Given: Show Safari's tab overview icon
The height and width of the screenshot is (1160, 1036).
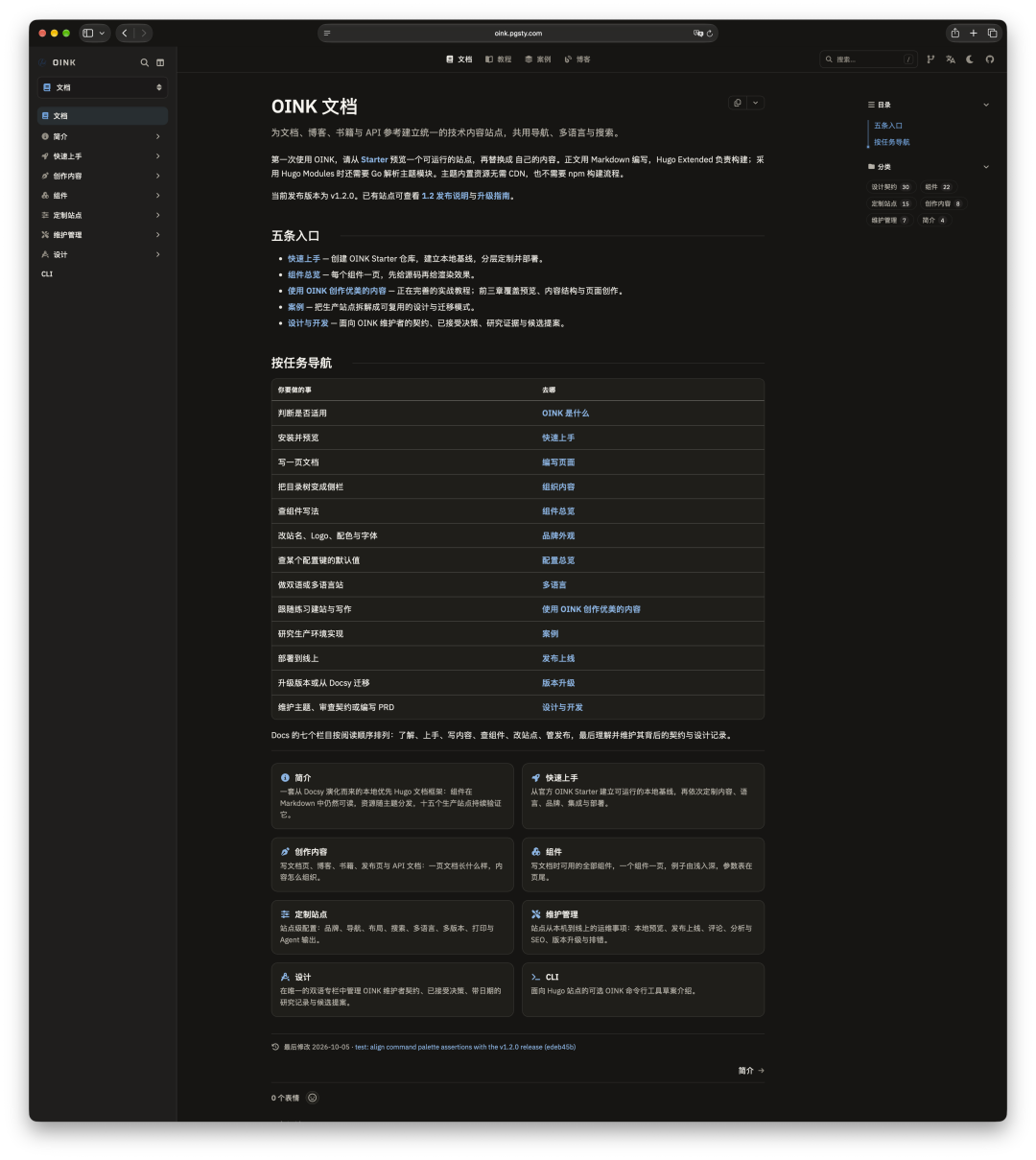Looking at the screenshot, I should pyautogui.click(x=992, y=33).
